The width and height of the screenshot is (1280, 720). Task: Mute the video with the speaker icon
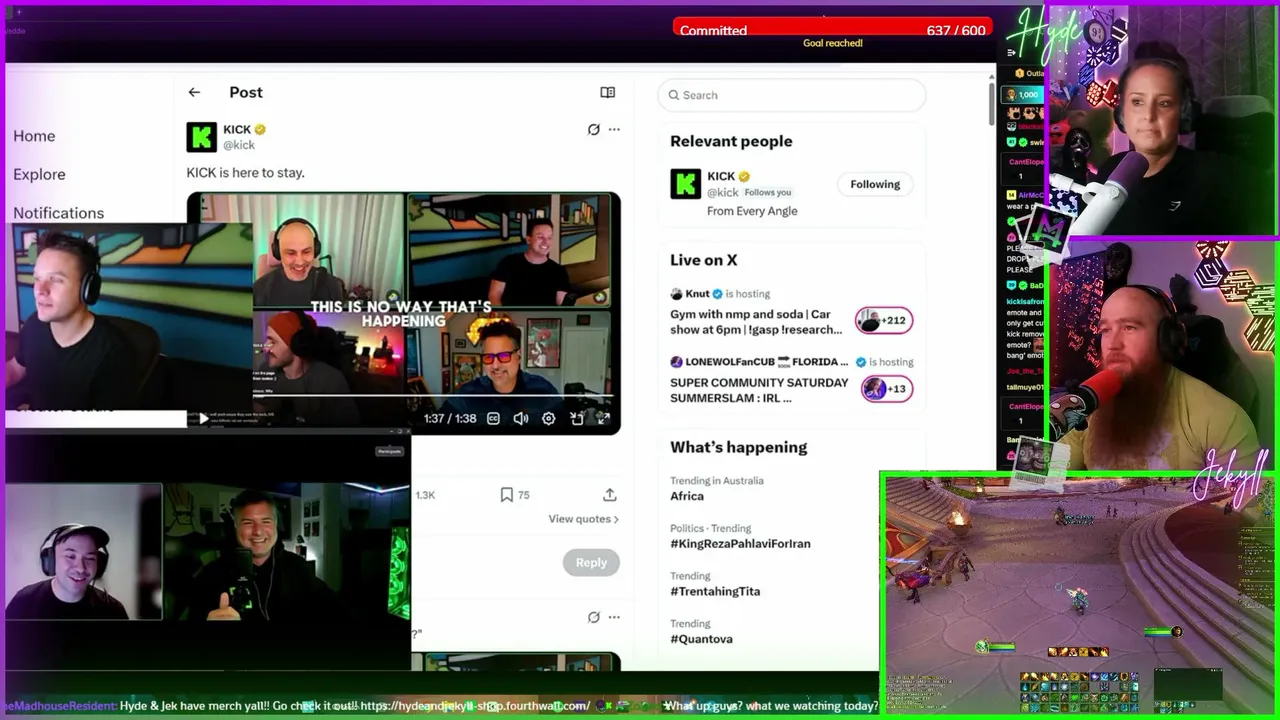[521, 418]
